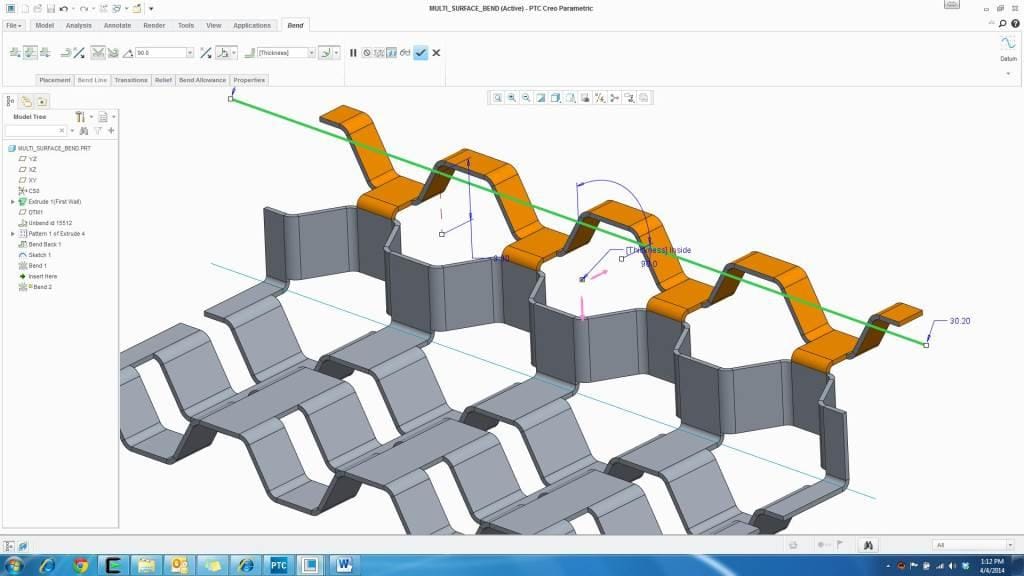
Task: Click the Datum curve icon
Action: tap(1008, 44)
